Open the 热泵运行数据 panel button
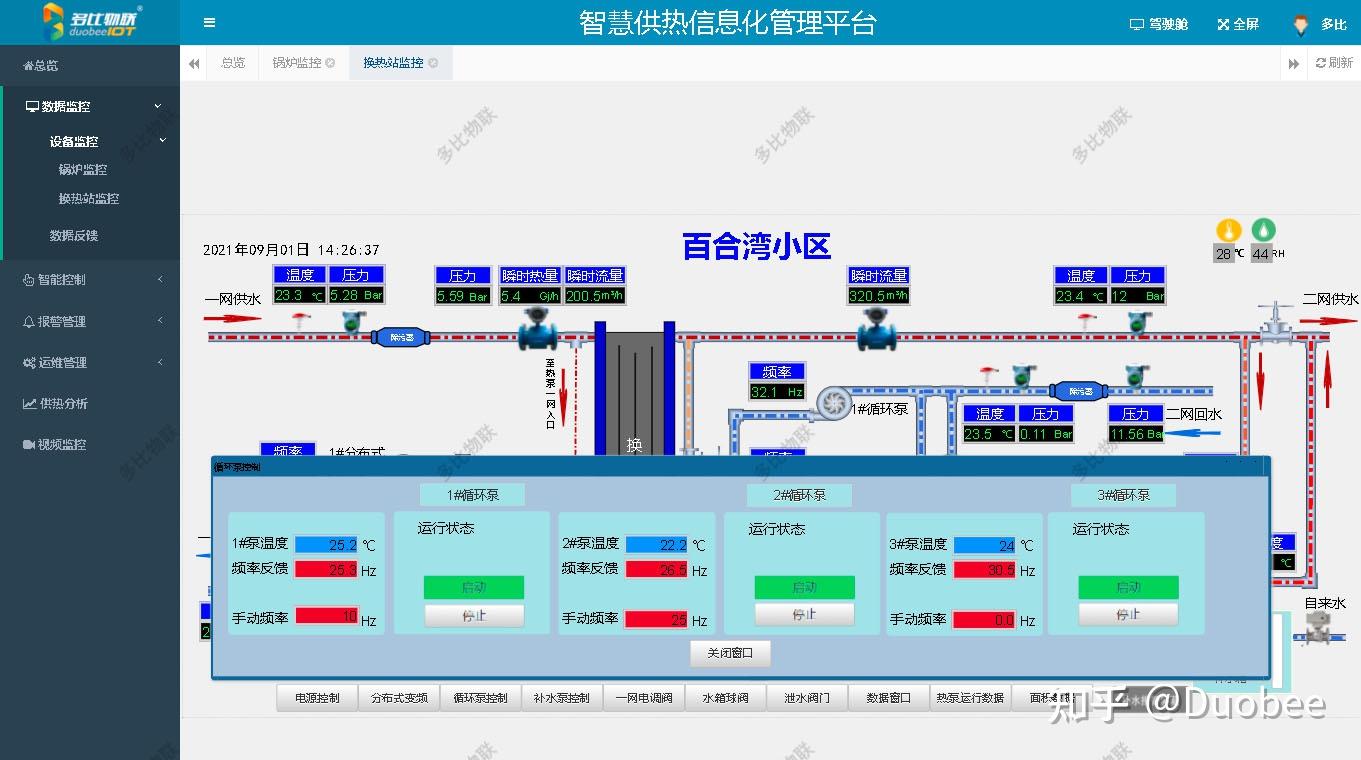The height and width of the screenshot is (760, 1361). click(970, 698)
